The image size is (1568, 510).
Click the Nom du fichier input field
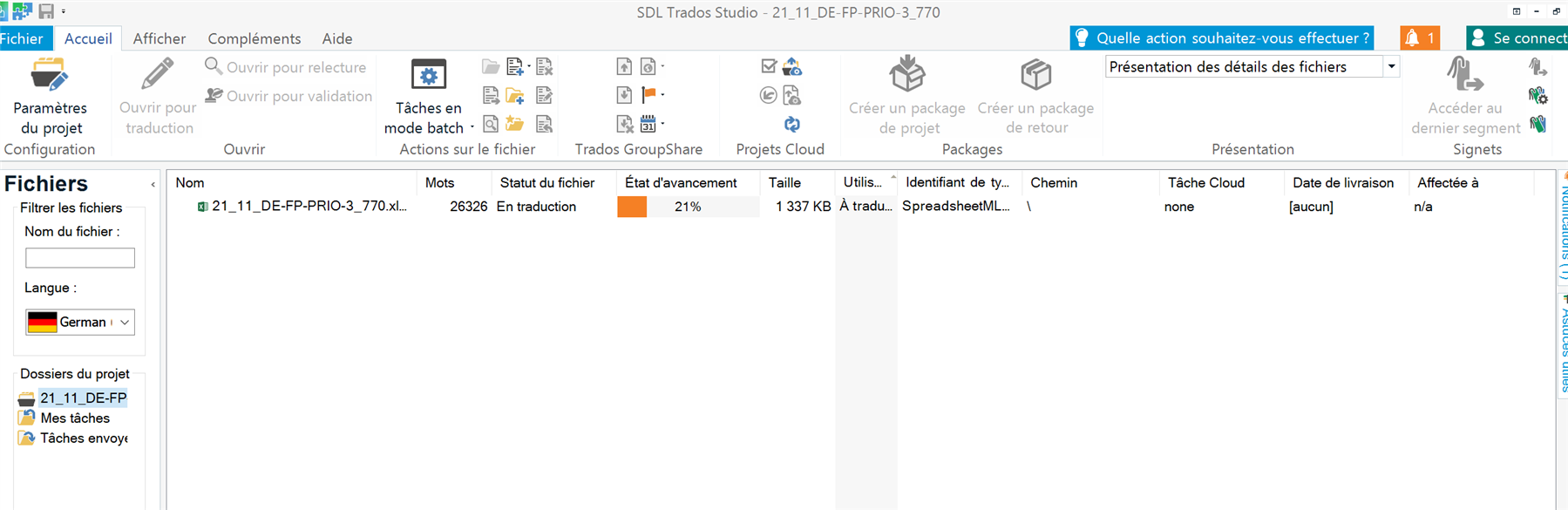tap(80, 258)
